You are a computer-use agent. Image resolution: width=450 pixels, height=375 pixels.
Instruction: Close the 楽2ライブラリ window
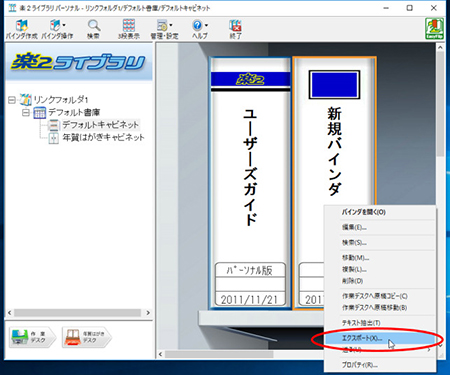(x=434, y=8)
